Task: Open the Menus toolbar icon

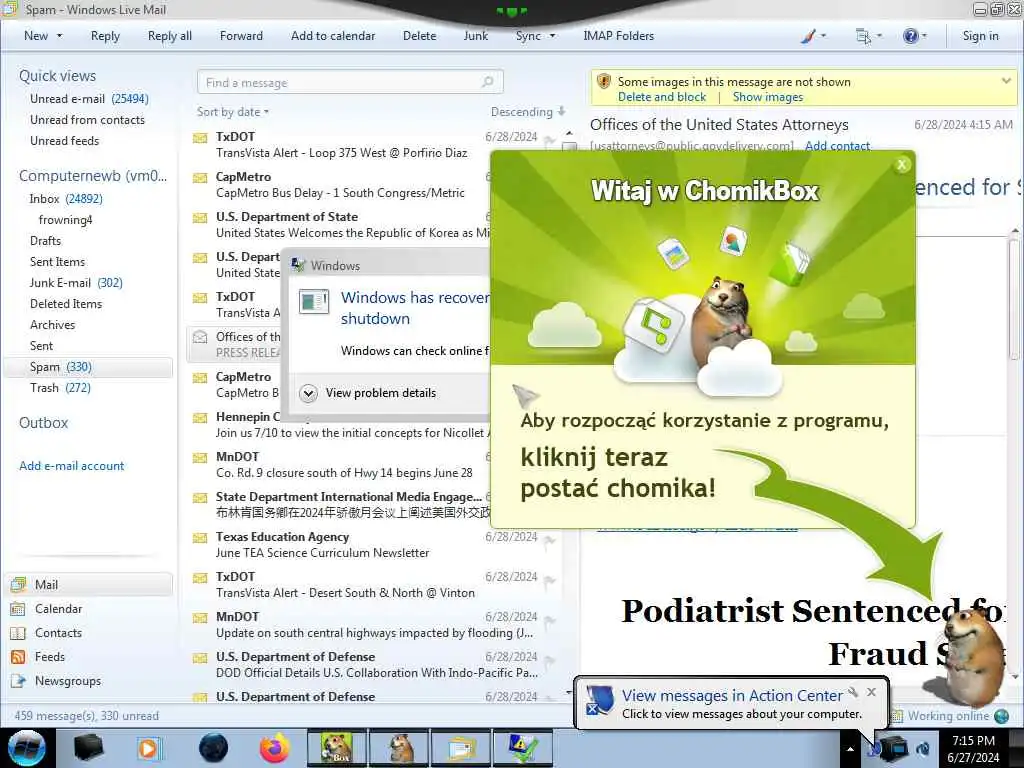Action: coord(863,36)
